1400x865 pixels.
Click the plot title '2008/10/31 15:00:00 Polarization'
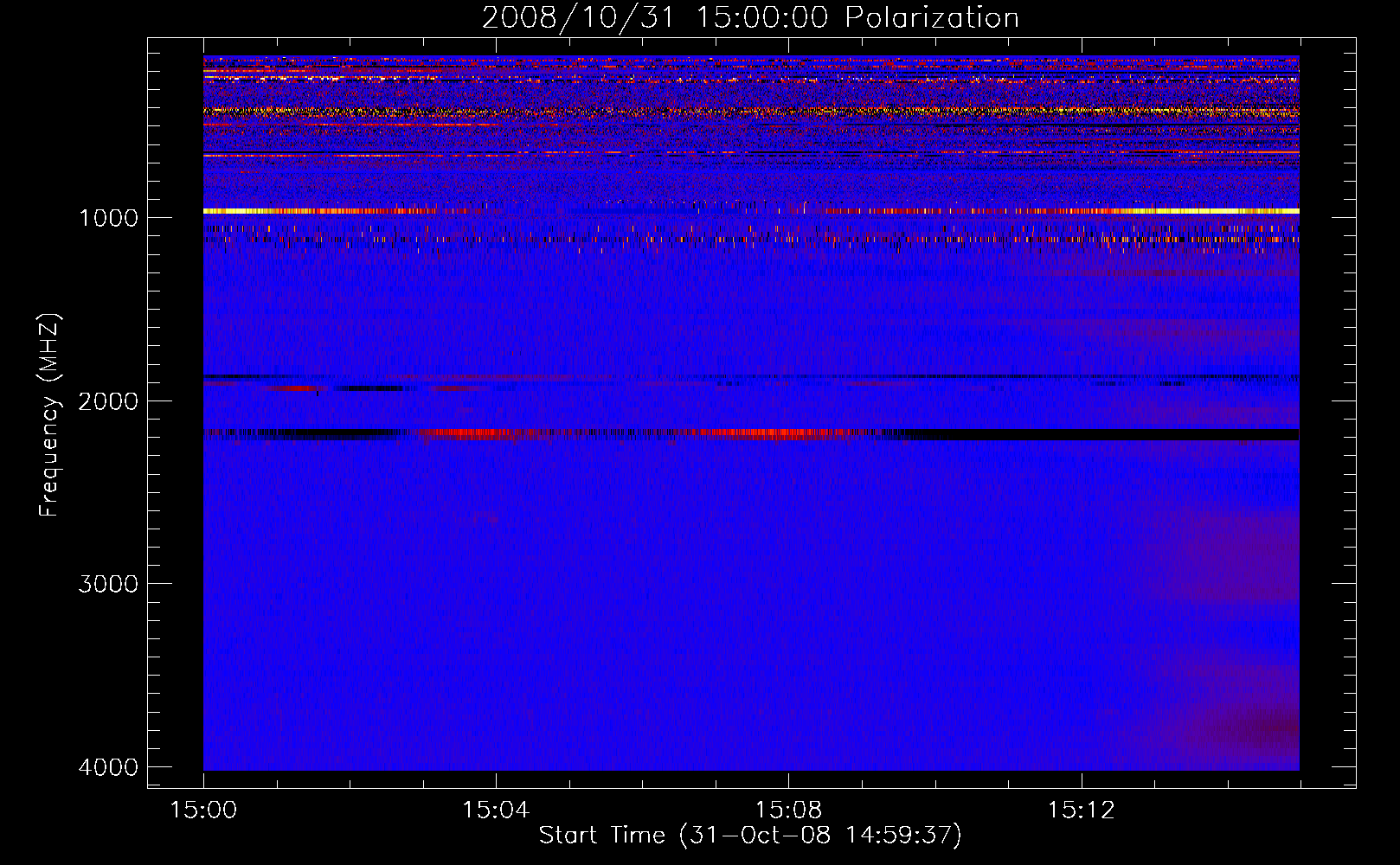click(750, 17)
